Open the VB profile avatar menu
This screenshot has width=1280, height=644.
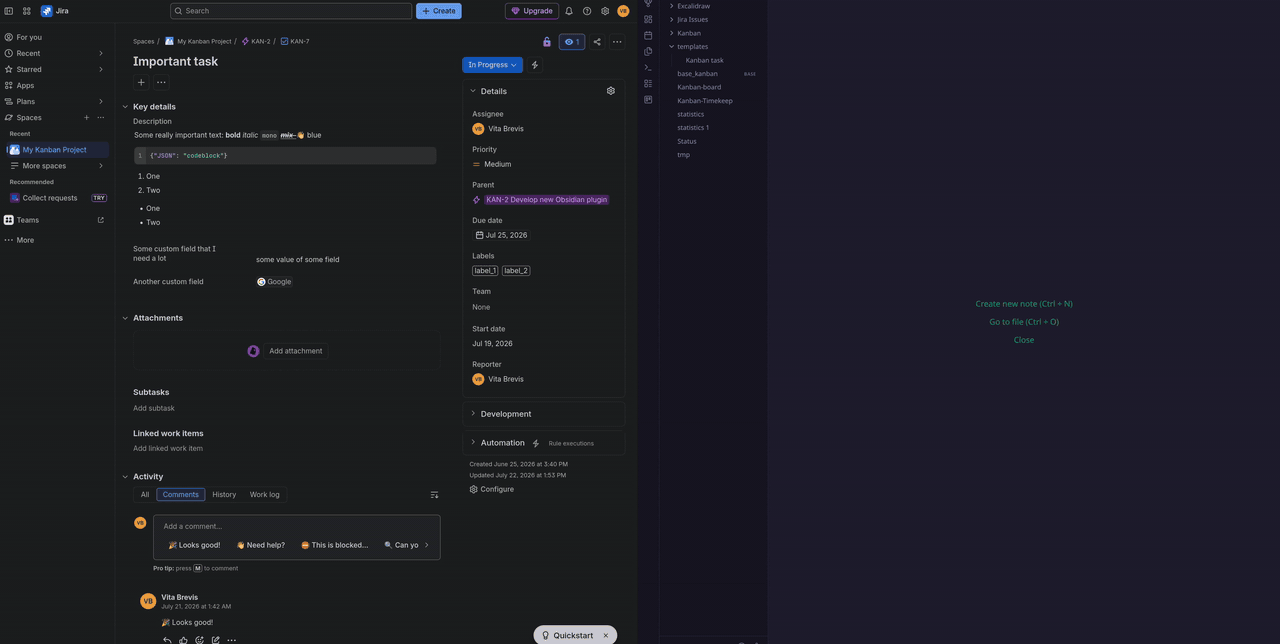[623, 11]
